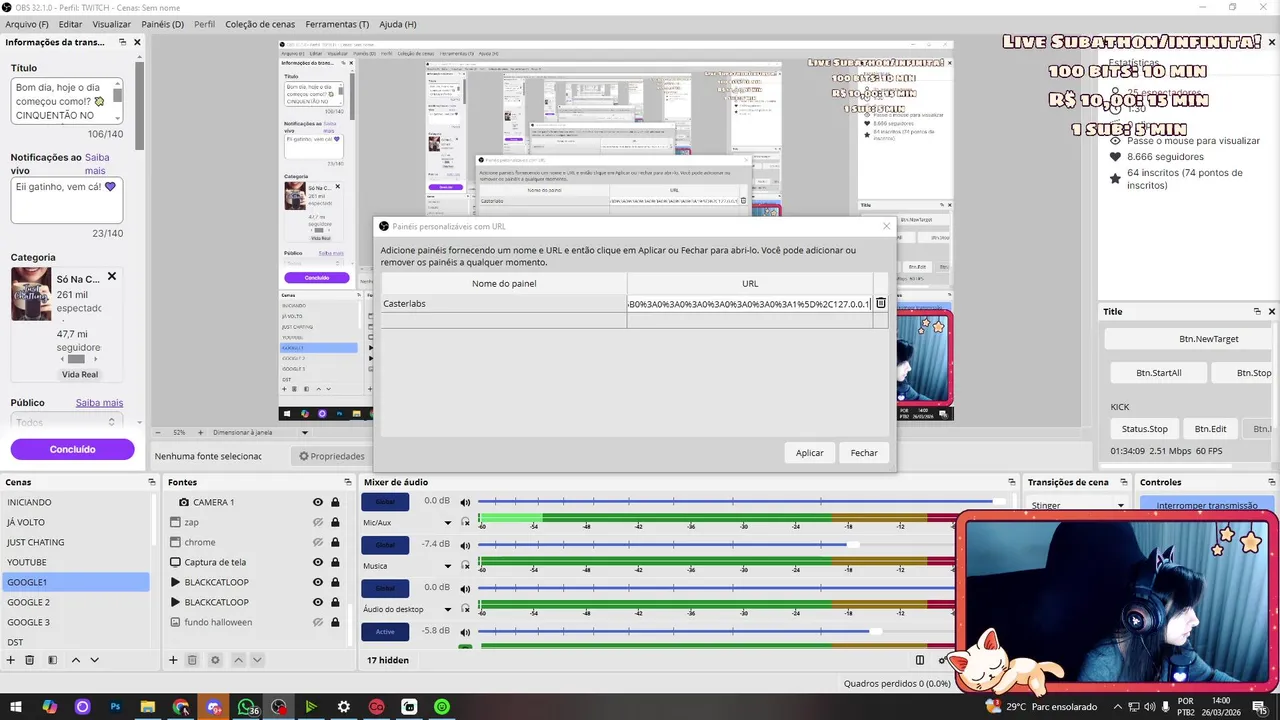
Task: Open Coleção de cenas menu
Action: 260,24
